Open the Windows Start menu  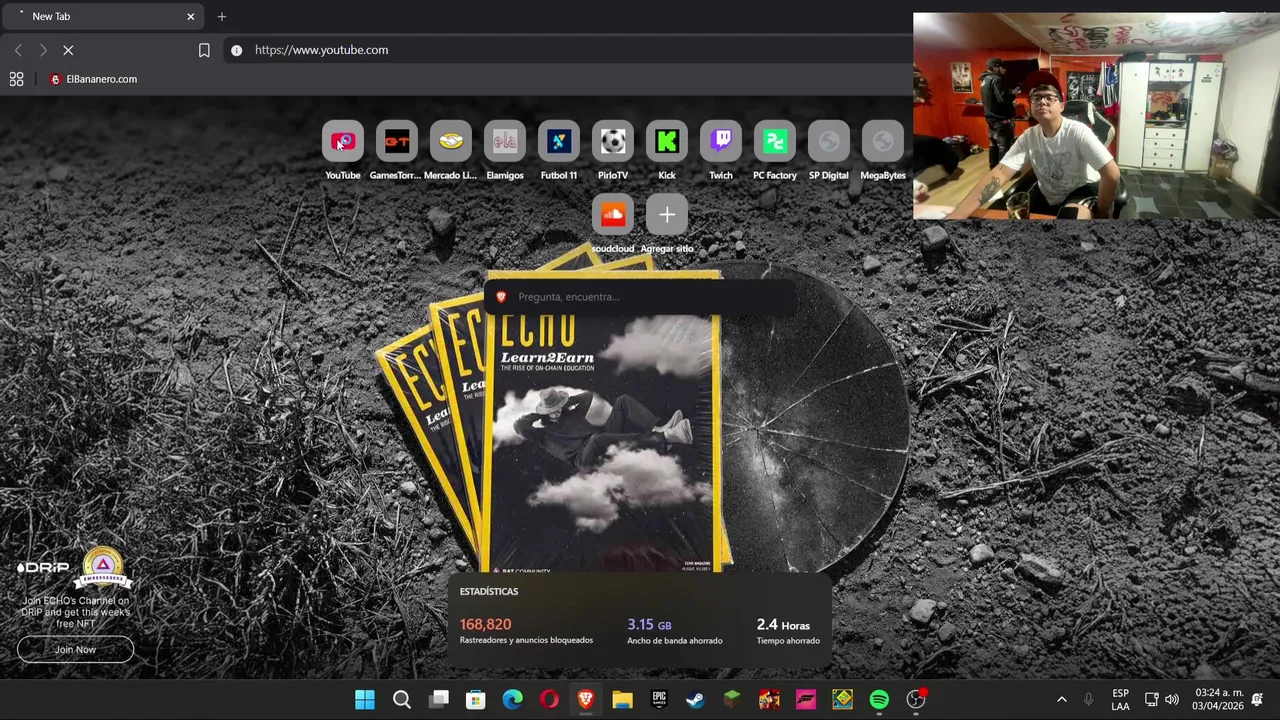click(365, 699)
